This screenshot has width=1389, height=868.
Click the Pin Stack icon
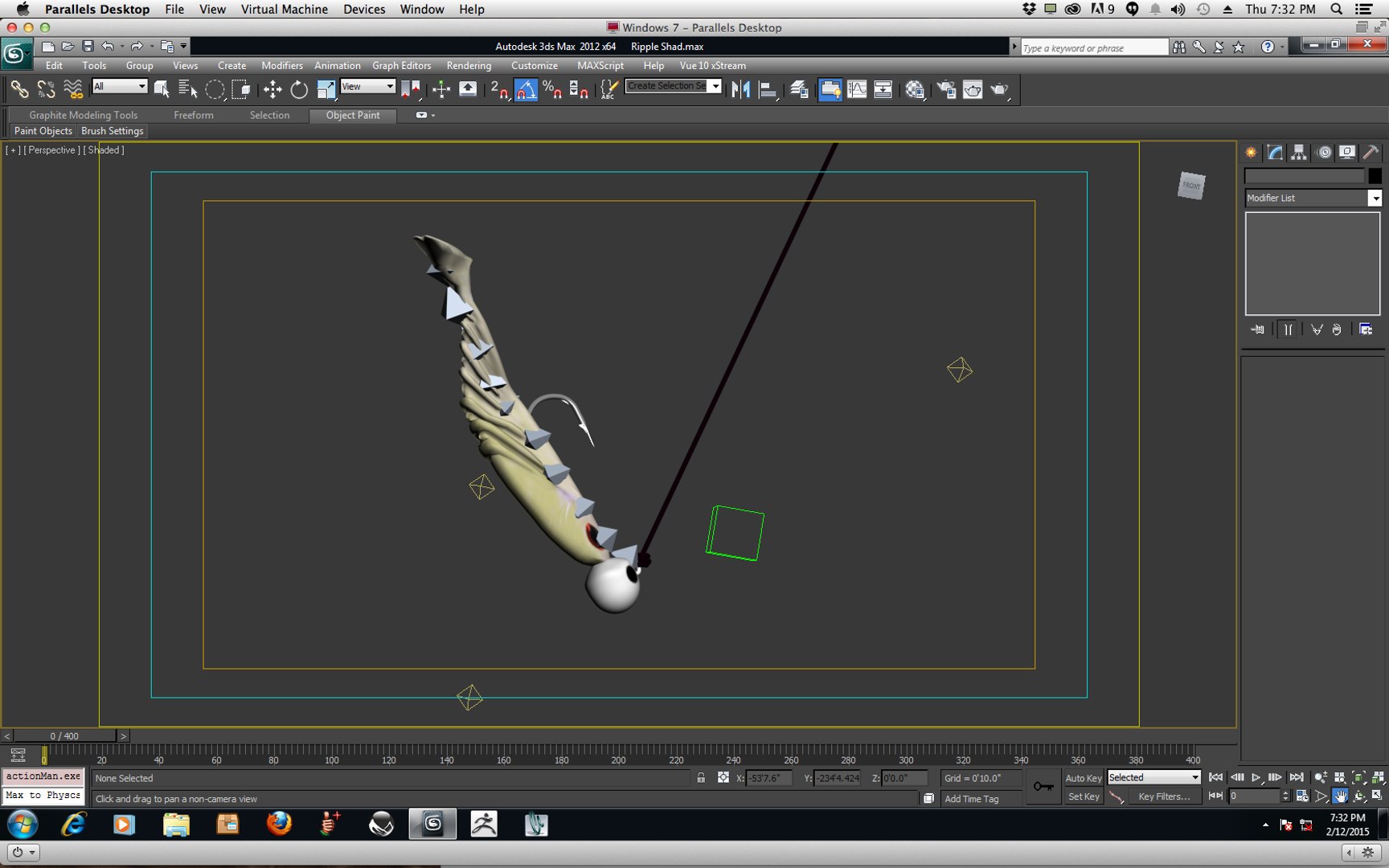point(1258,330)
